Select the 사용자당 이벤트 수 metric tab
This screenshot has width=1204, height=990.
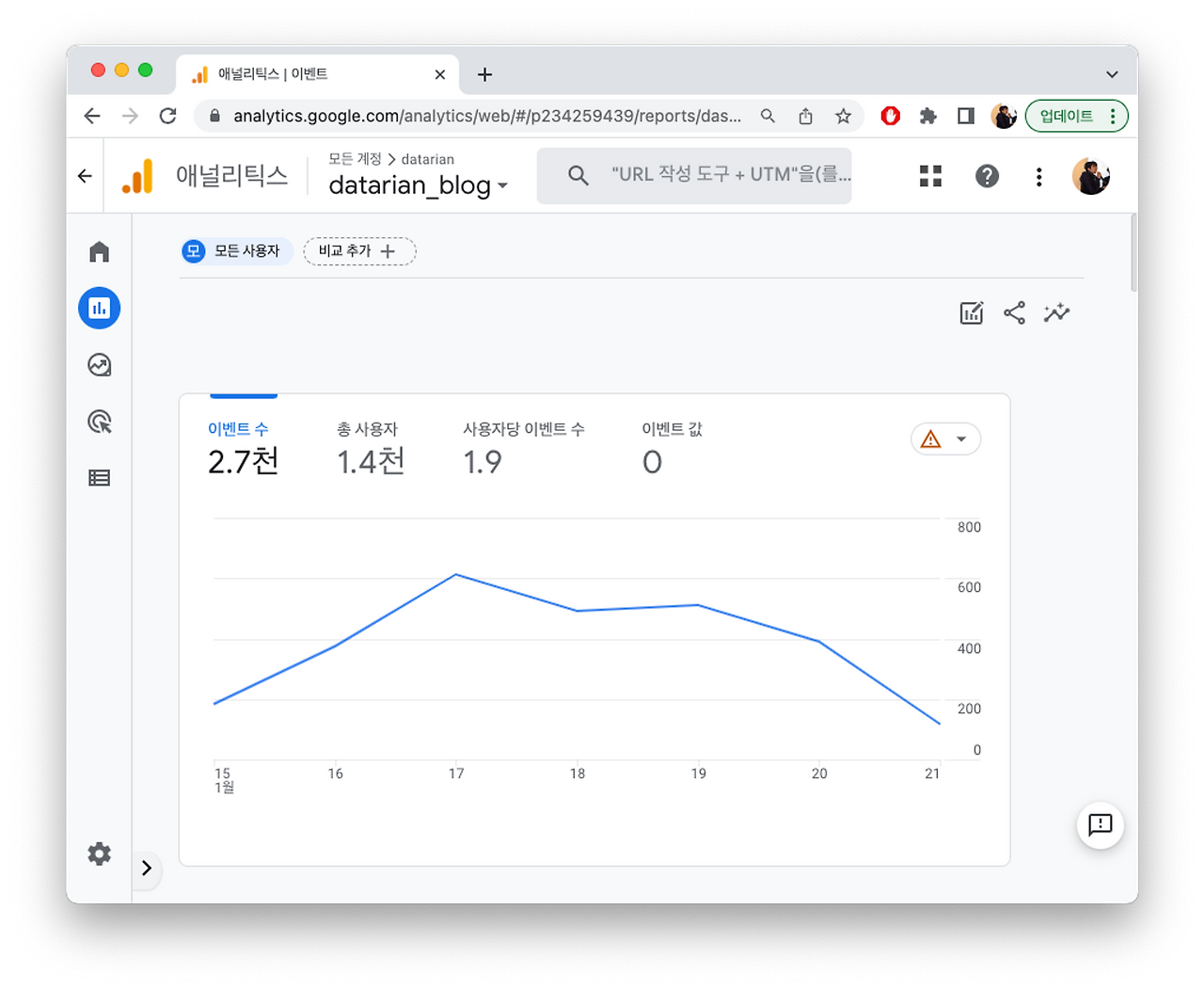point(523,449)
